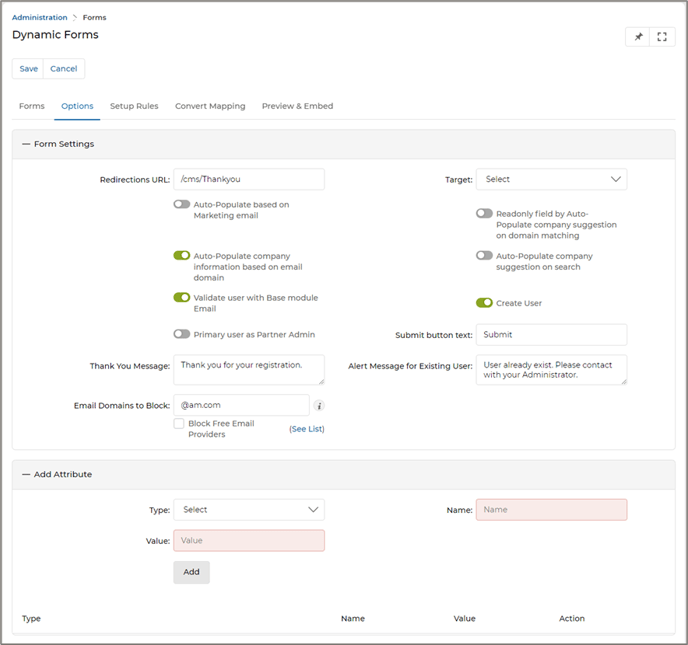Collapse the Form Settings section

pyautogui.click(x=26, y=144)
